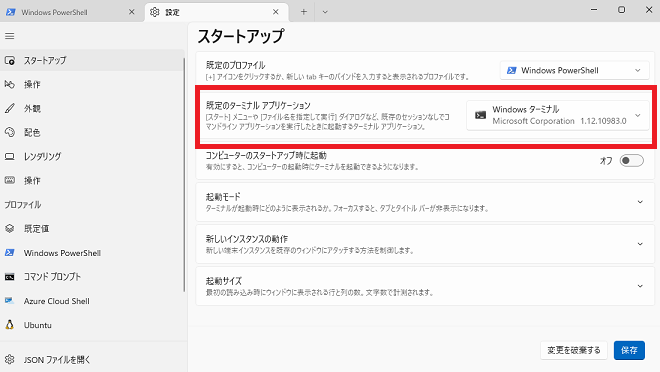Open the 既定のプロファイル dropdown
The height and width of the screenshot is (372, 660).
click(575, 70)
